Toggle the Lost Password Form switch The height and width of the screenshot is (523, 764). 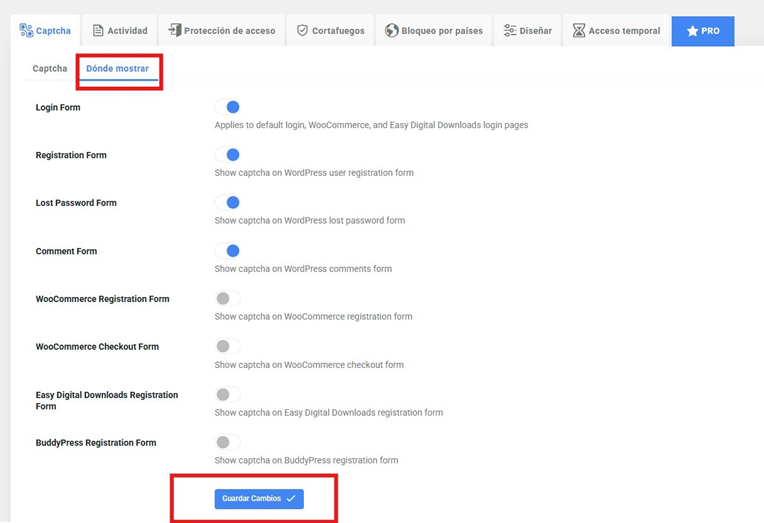click(228, 202)
